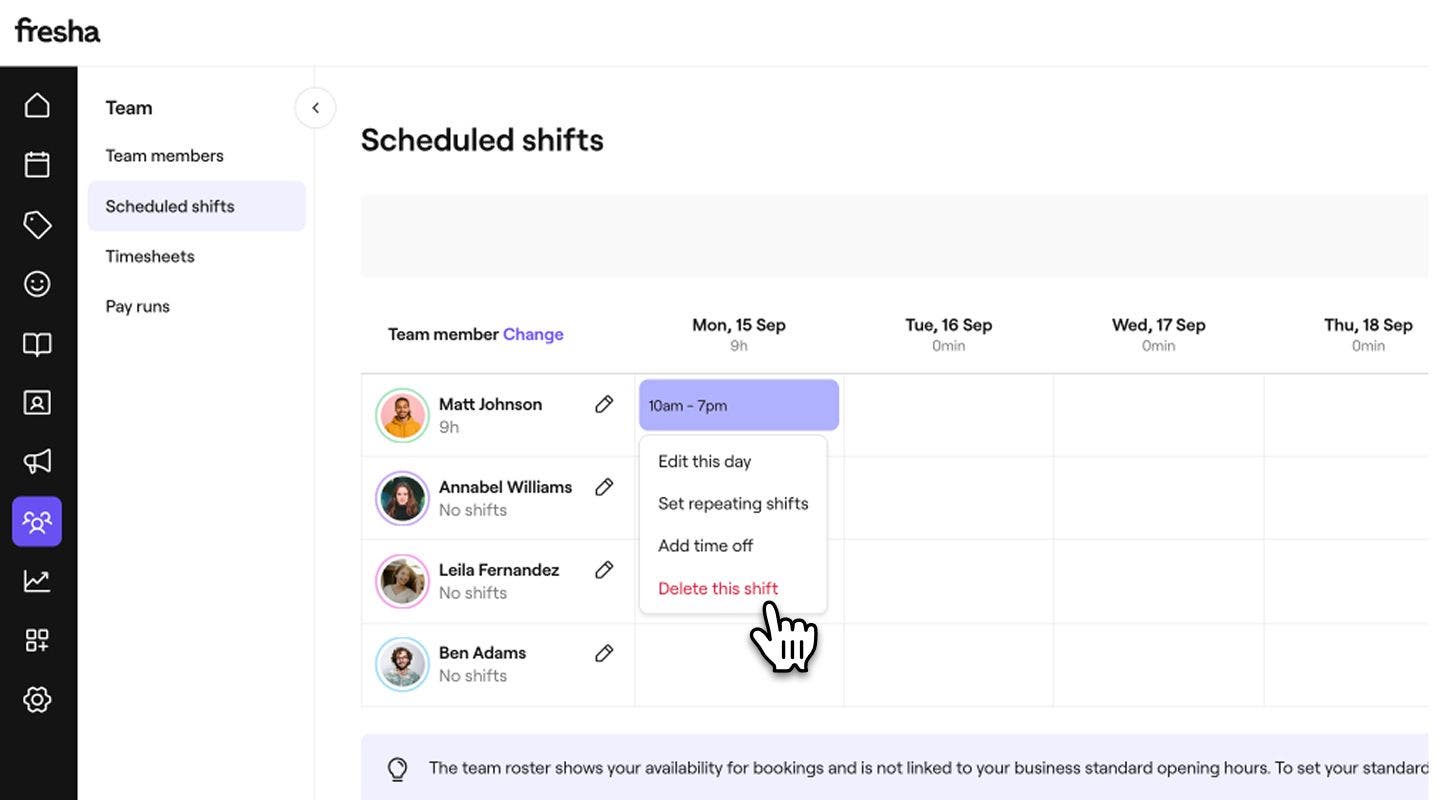
Task: Open the Settings gear icon
Action: (x=37, y=699)
